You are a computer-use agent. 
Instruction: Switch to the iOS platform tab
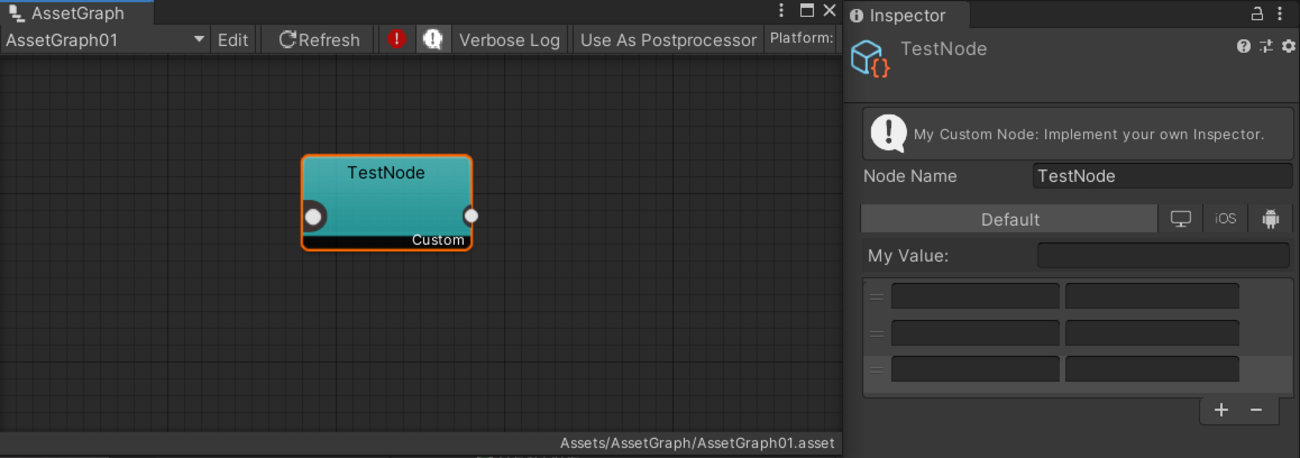1225,219
